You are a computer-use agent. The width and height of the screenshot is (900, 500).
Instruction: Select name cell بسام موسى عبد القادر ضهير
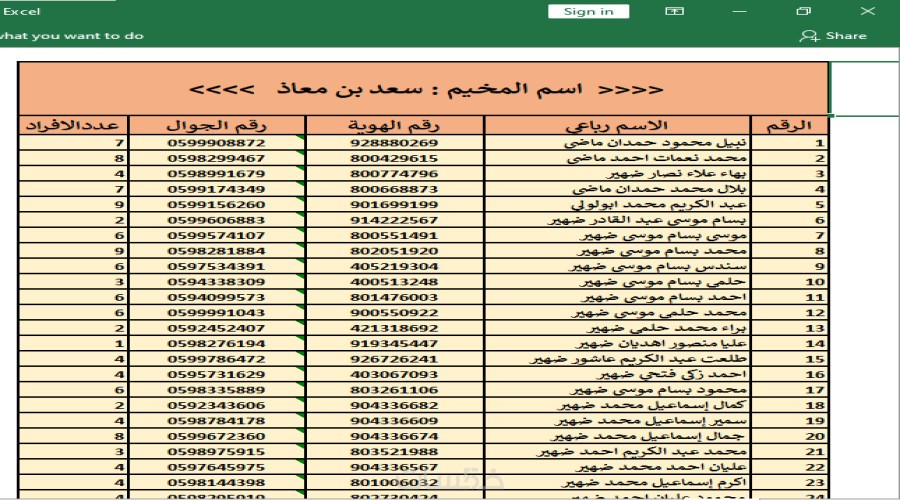[617, 220]
